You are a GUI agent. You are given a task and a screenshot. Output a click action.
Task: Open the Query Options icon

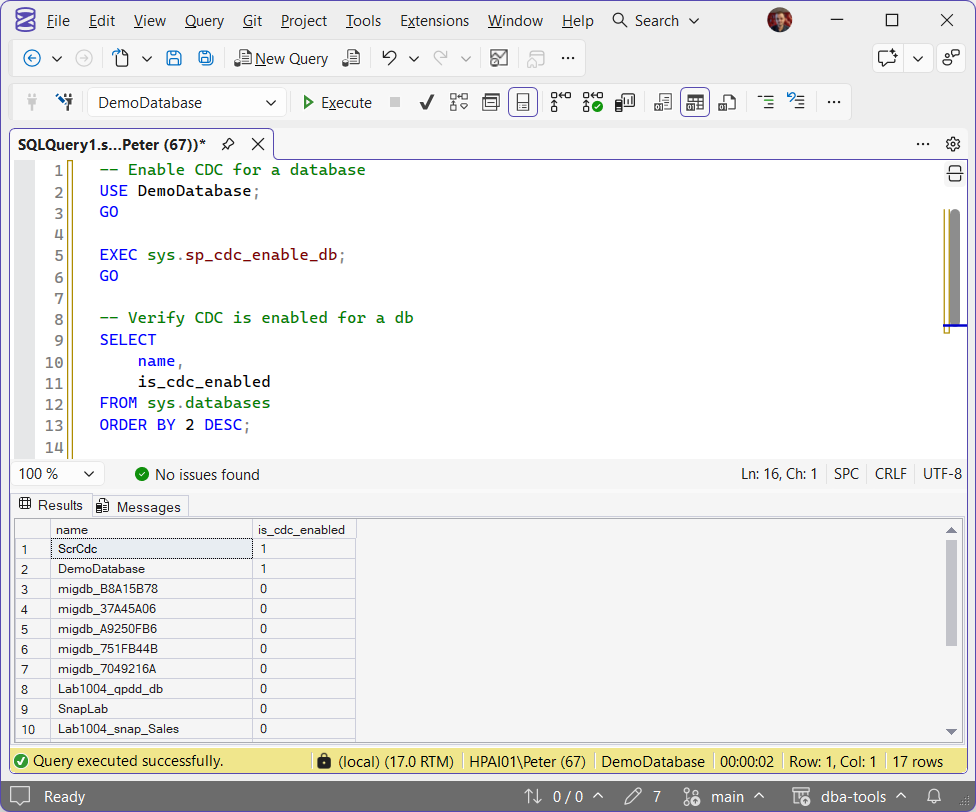tap(491, 102)
